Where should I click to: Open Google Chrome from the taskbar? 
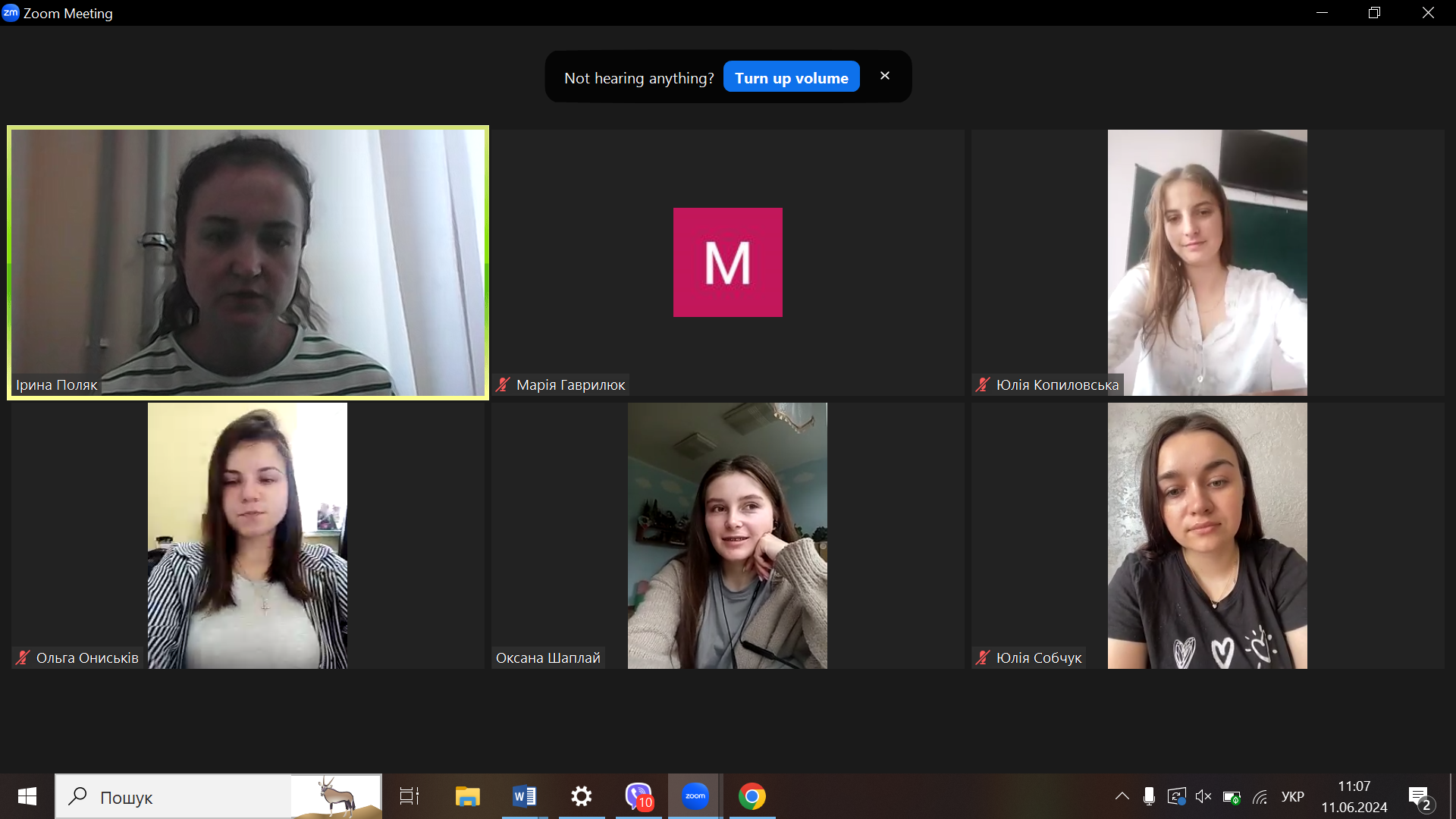click(x=752, y=796)
